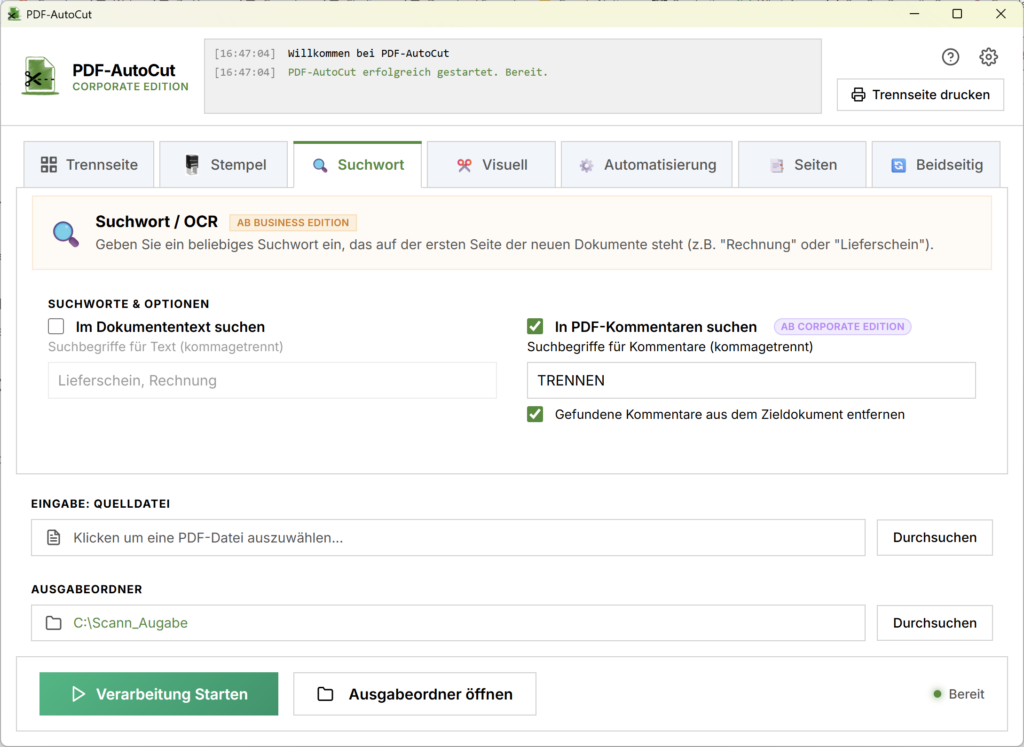
Task: Switch to the Seiten tab
Action: coord(802,165)
